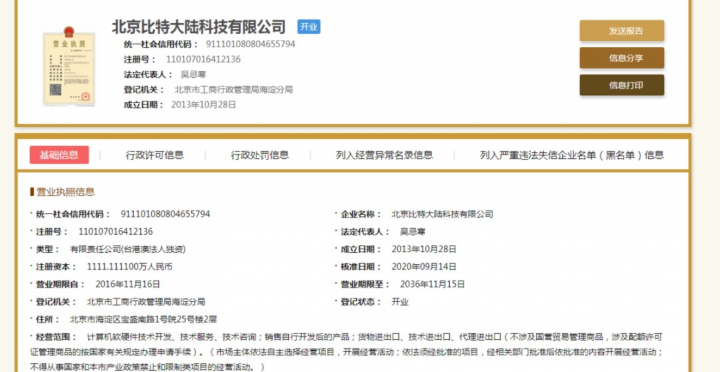The width and height of the screenshot is (720, 372).
Task: Go to 列入经营异常名录信息 tab
Action: (x=384, y=155)
